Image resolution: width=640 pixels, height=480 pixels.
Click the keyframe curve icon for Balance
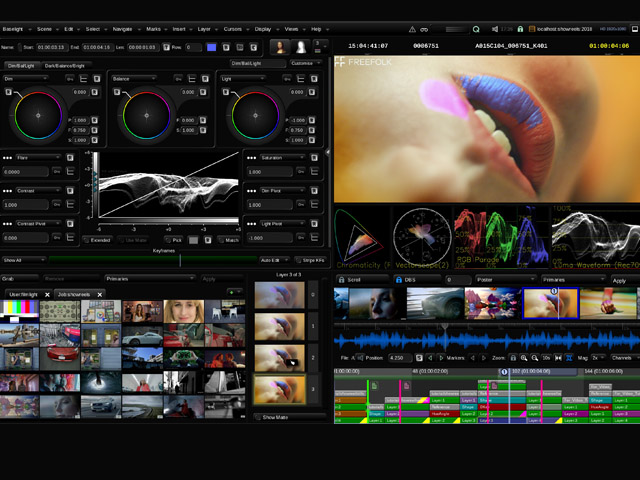coord(192,78)
